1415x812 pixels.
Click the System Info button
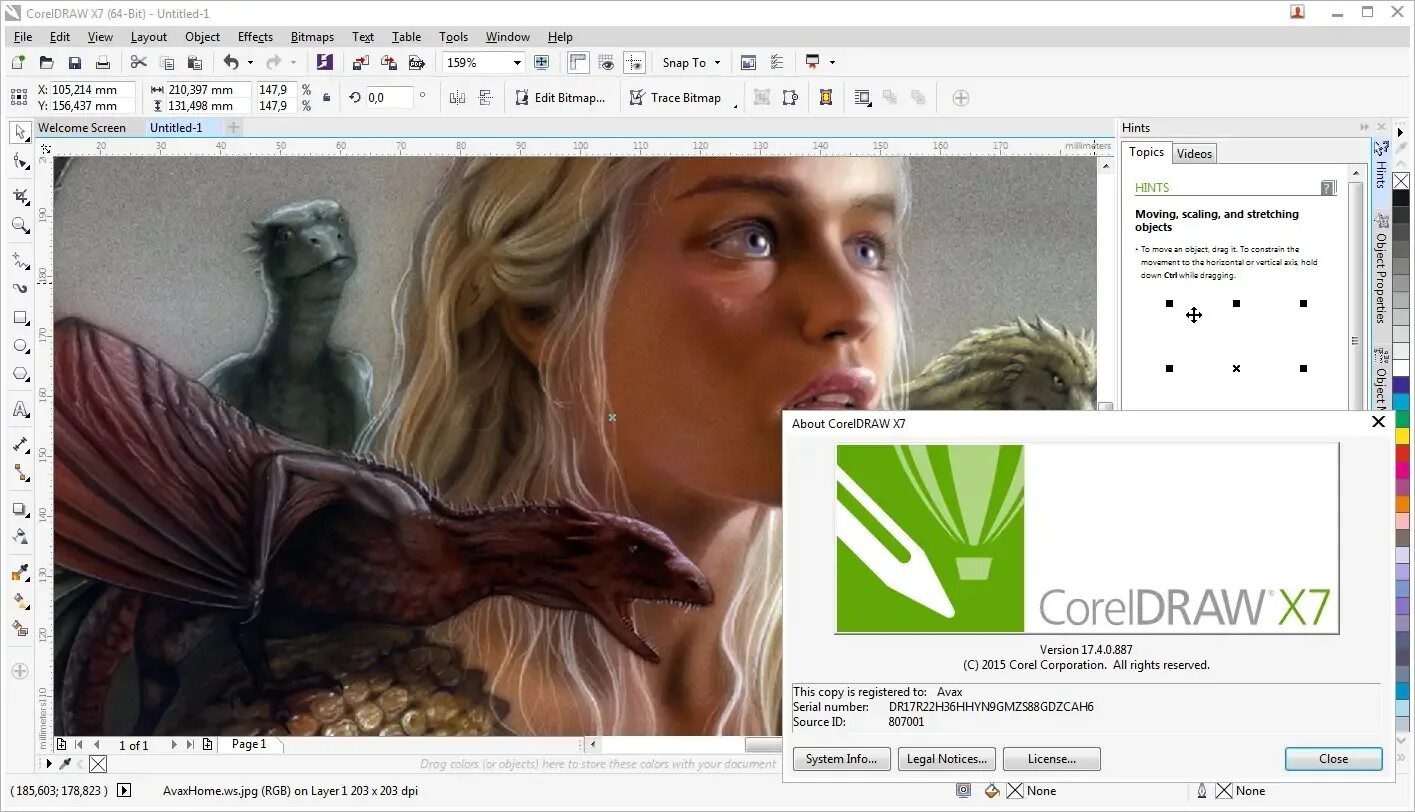coord(841,759)
